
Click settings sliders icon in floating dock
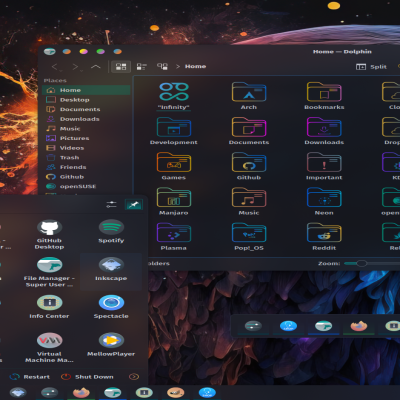253,326
